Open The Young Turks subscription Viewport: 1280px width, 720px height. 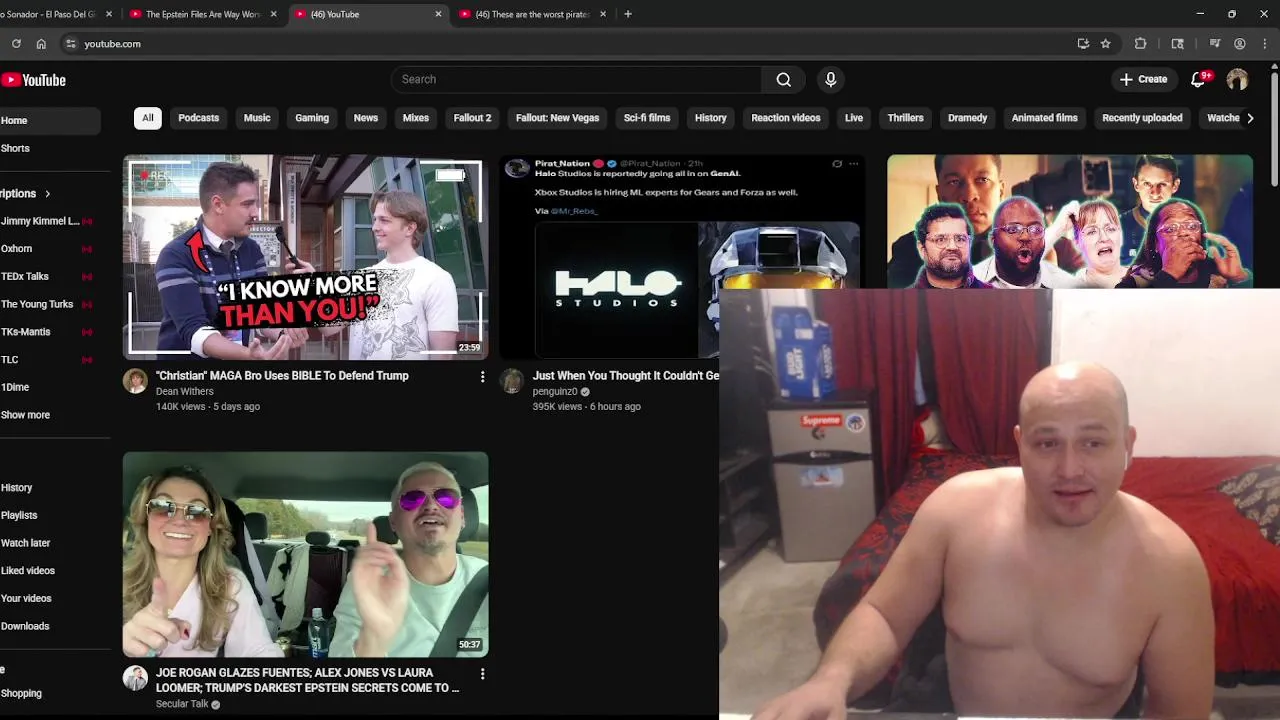pyautogui.click(x=48, y=304)
